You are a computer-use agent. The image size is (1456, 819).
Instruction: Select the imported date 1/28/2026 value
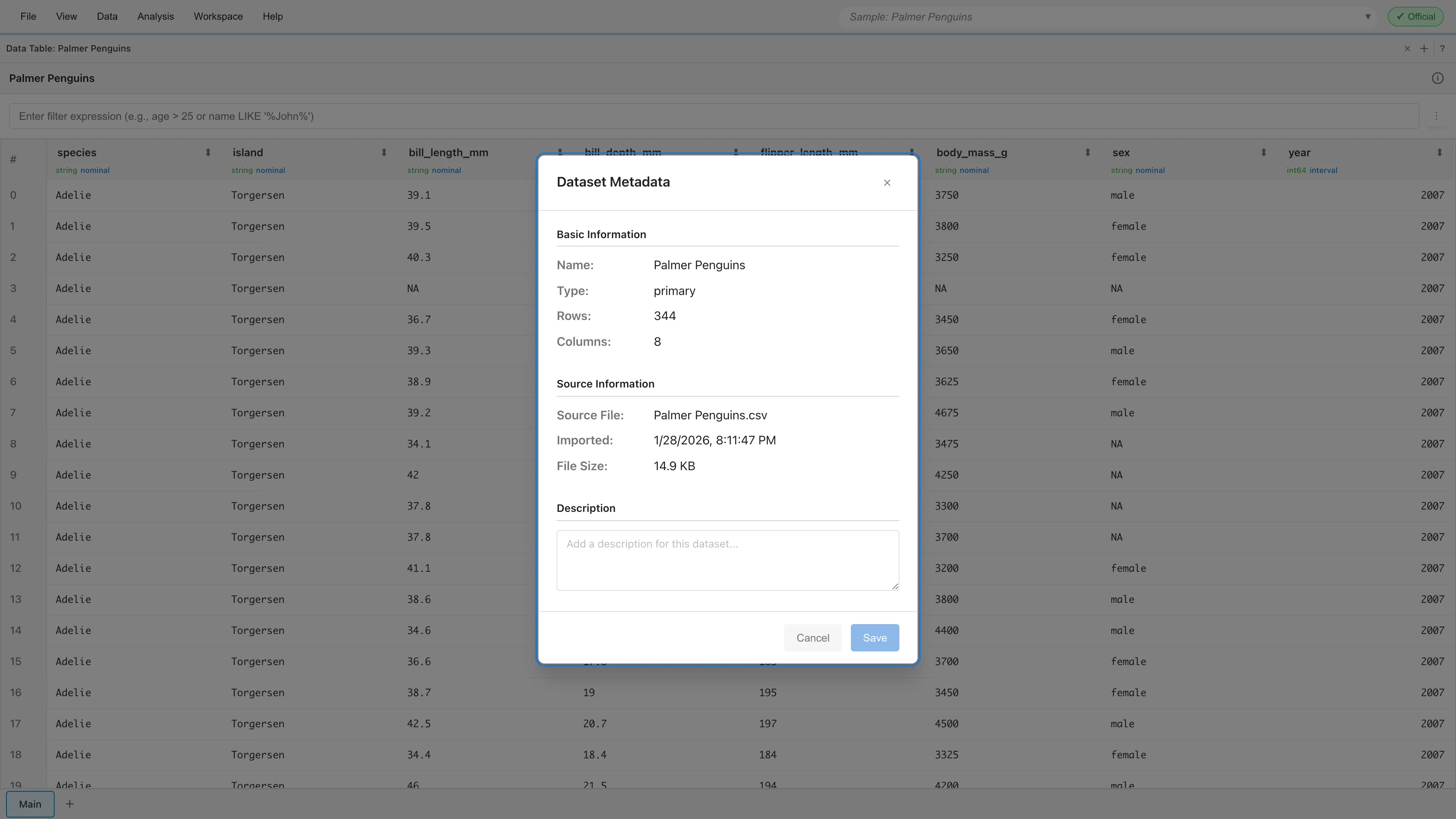click(x=714, y=440)
